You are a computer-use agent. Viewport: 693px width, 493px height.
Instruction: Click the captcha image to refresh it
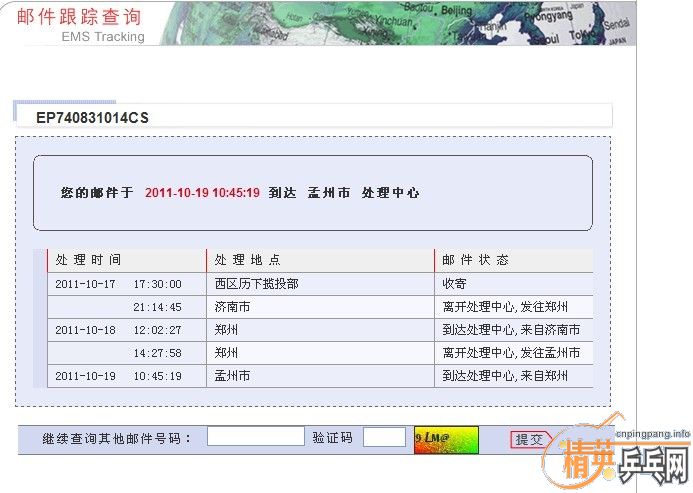point(446,439)
